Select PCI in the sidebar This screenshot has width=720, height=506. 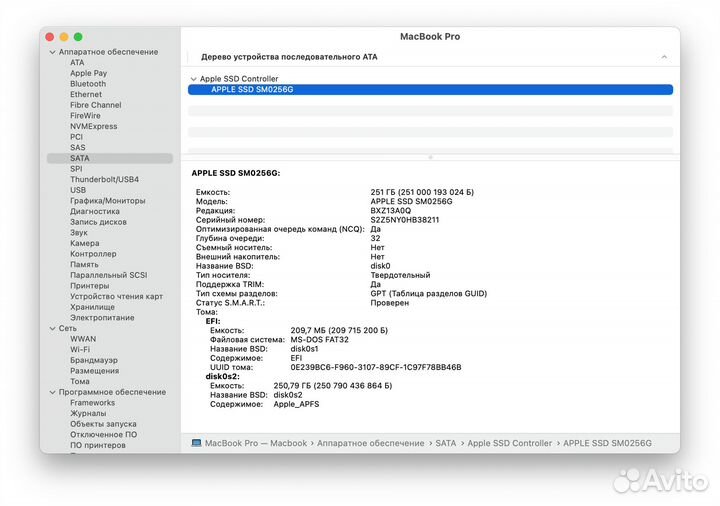pos(76,137)
